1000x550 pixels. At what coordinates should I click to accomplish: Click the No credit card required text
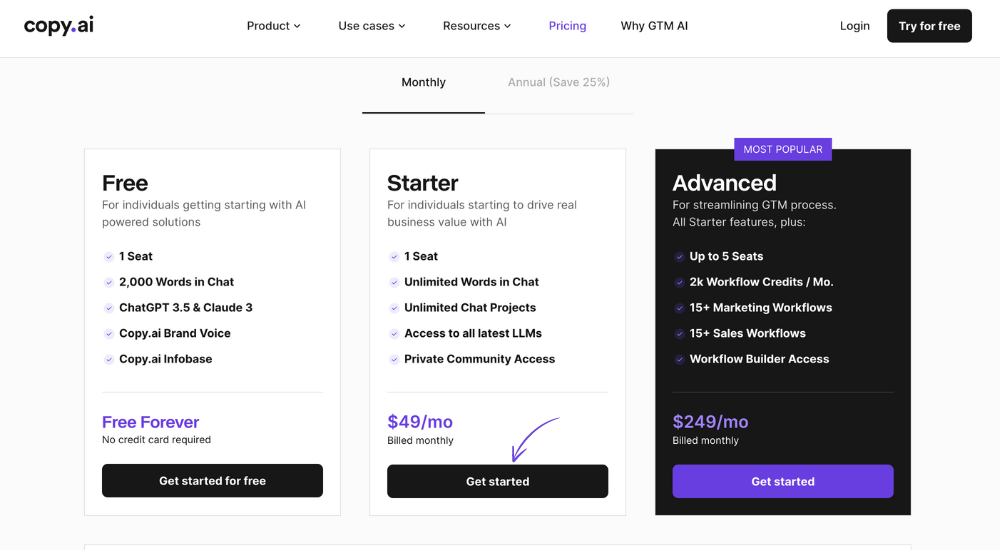pyautogui.click(x=156, y=440)
